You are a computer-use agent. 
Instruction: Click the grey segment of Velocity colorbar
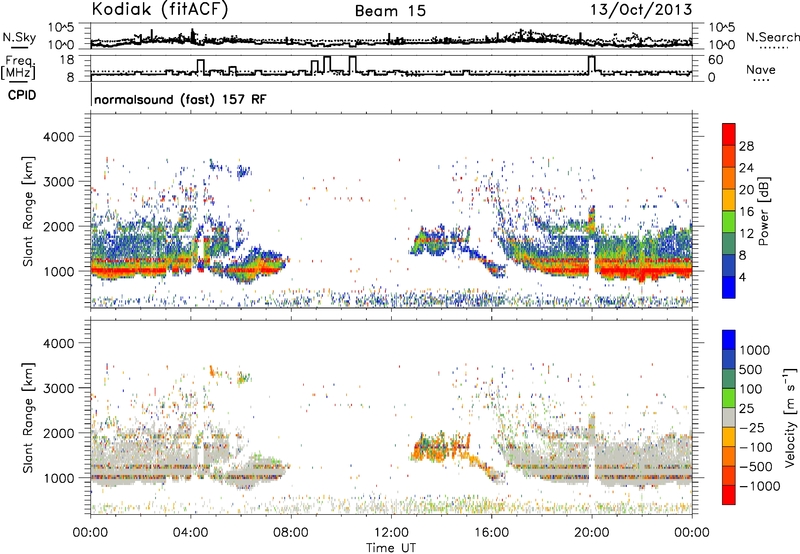pos(729,417)
